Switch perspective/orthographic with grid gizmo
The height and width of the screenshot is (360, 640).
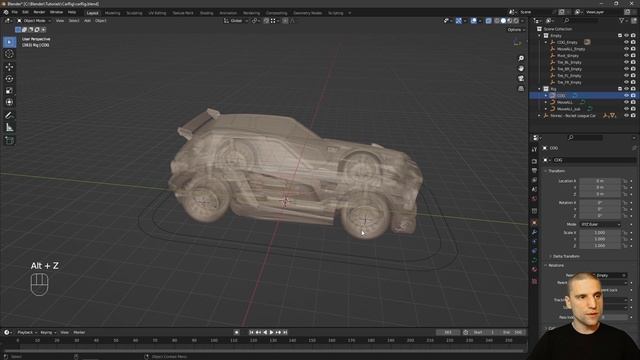tap(521, 89)
